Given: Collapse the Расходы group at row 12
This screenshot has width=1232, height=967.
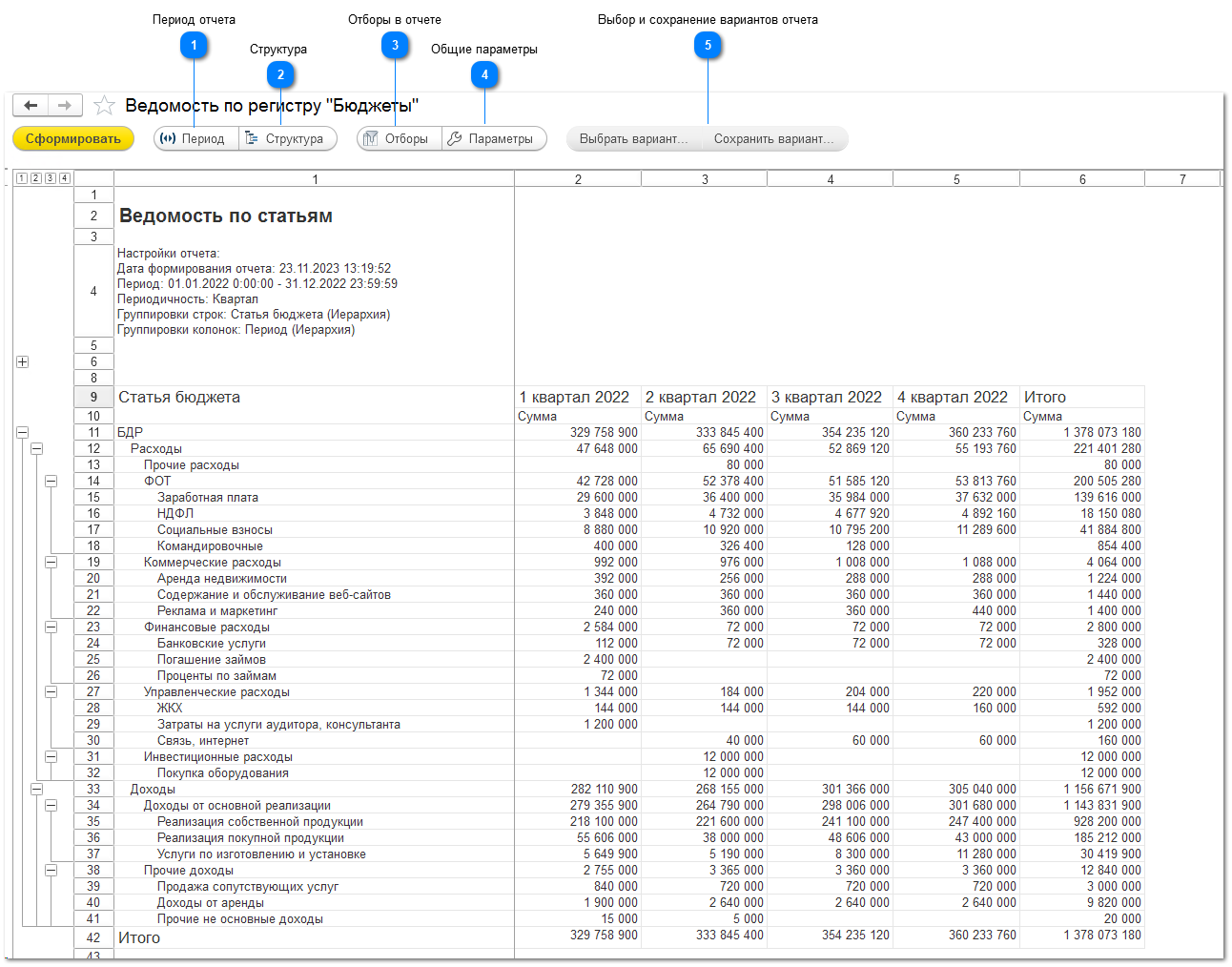Looking at the screenshot, I should (36, 448).
